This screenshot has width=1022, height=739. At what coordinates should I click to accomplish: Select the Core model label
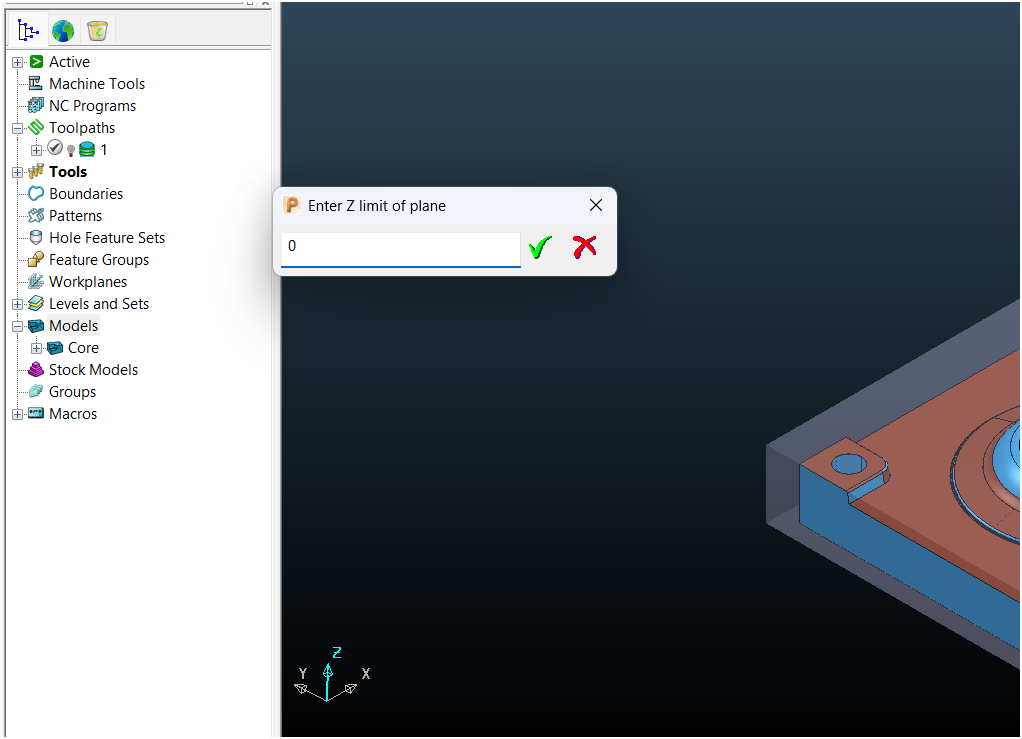(x=83, y=349)
